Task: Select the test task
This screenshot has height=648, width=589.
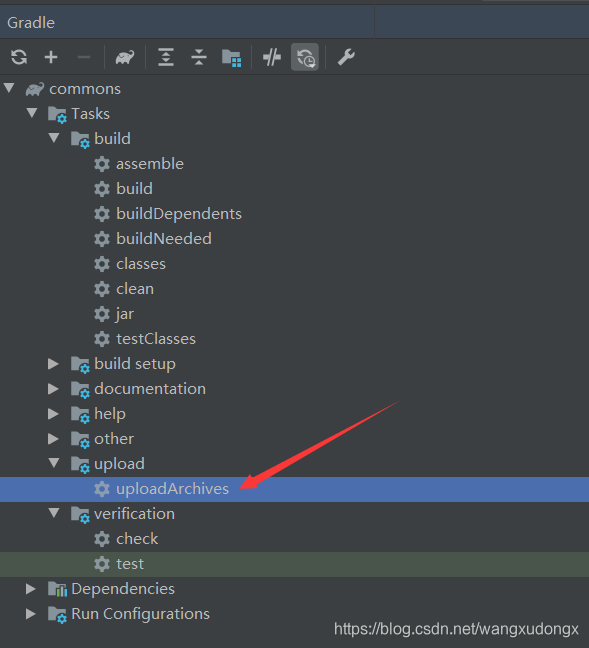Action: pos(130,564)
